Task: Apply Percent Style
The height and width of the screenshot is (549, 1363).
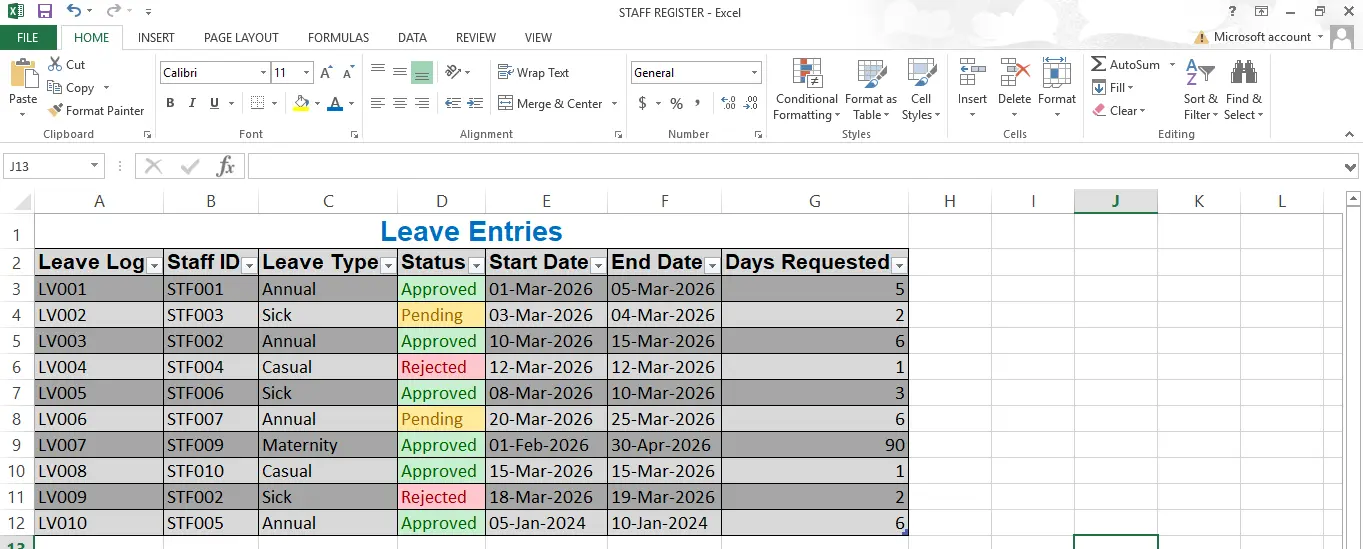Action: (x=677, y=103)
